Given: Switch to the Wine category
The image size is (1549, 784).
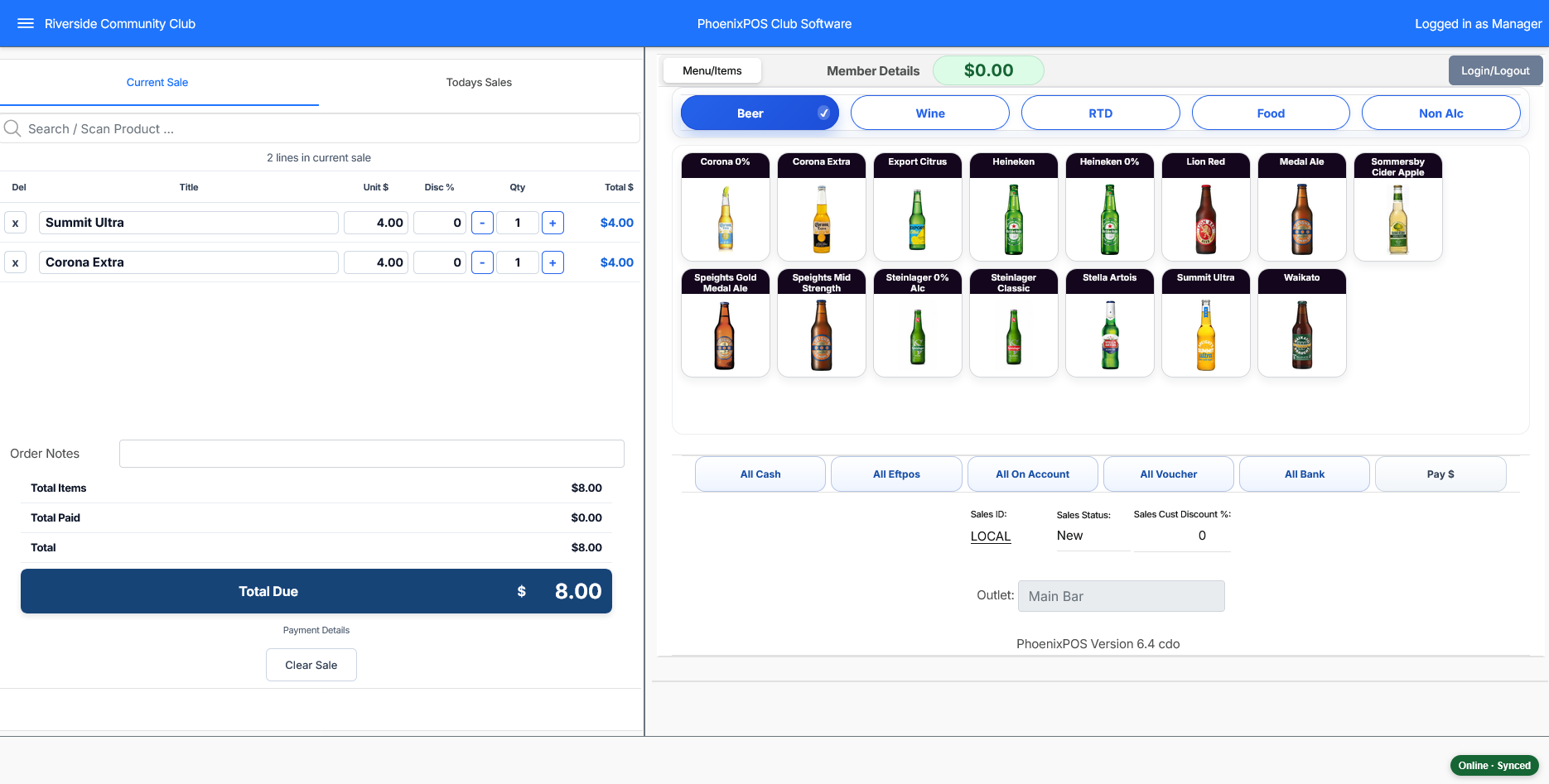Looking at the screenshot, I should pyautogui.click(x=930, y=113).
